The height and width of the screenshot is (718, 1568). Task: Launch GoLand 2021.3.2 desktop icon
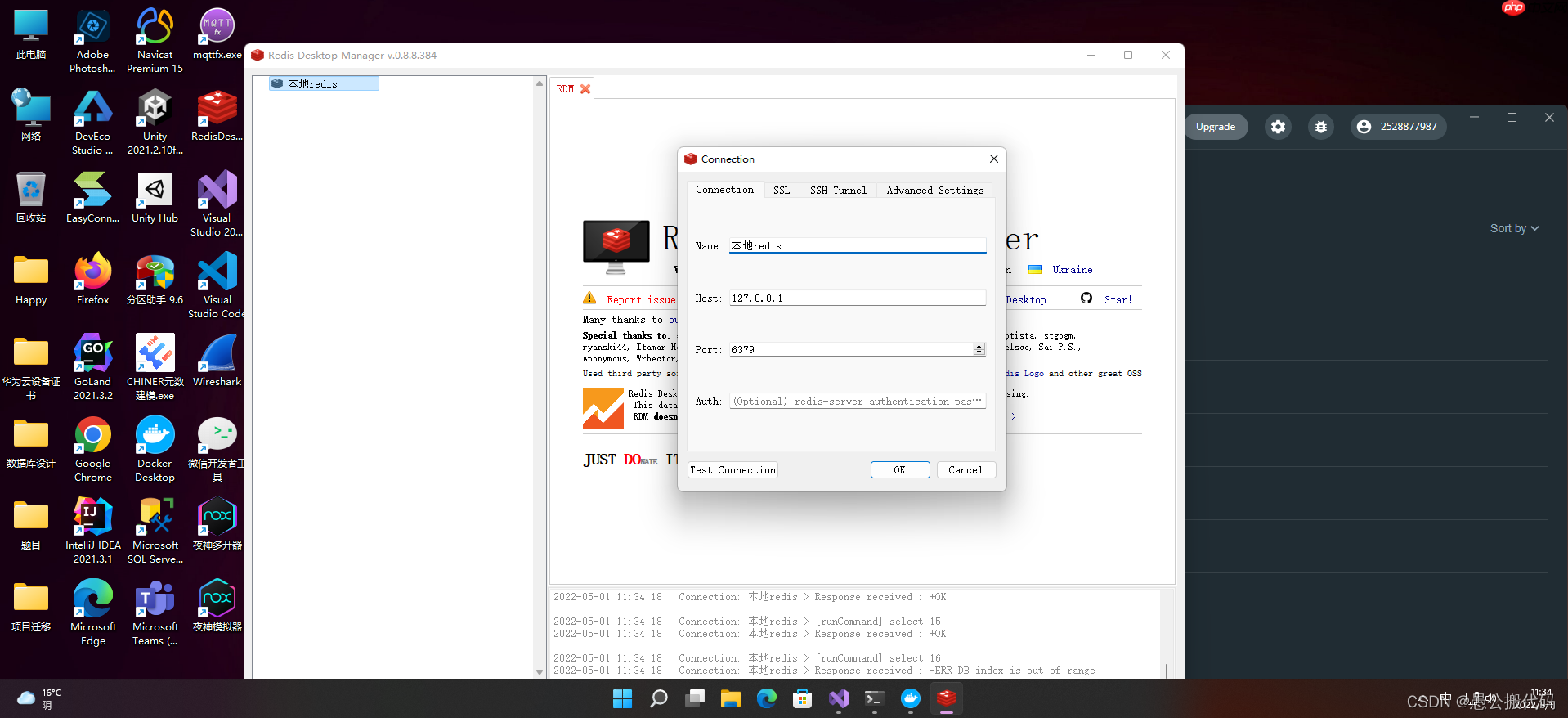point(92,368)
